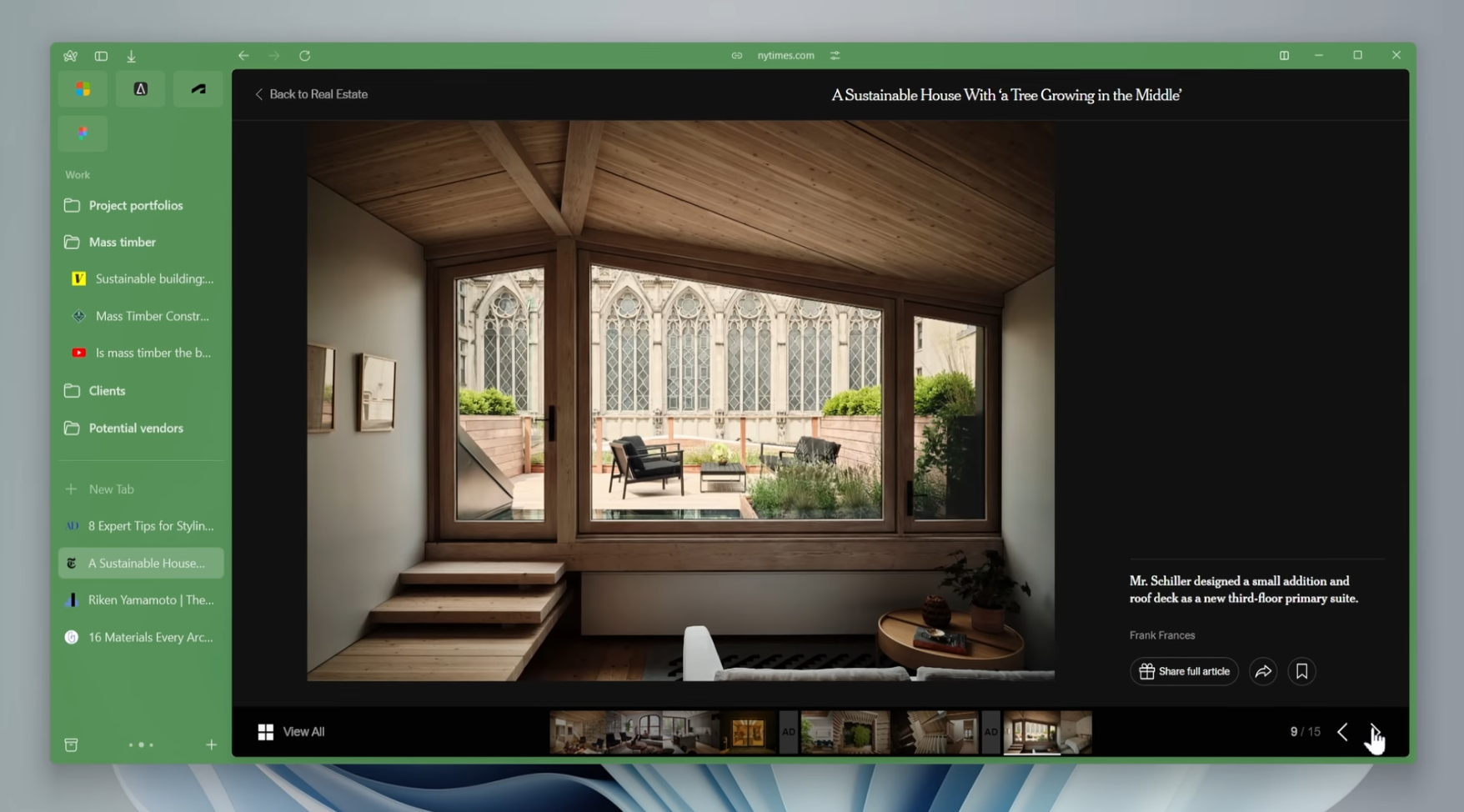Collapse the Mass timber folder
1464x812 pixels.
122,242
